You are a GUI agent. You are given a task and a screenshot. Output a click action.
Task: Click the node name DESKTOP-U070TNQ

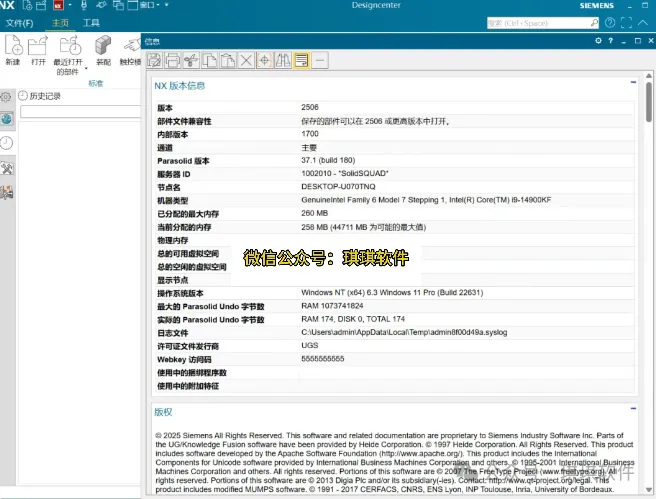[338, 187]
